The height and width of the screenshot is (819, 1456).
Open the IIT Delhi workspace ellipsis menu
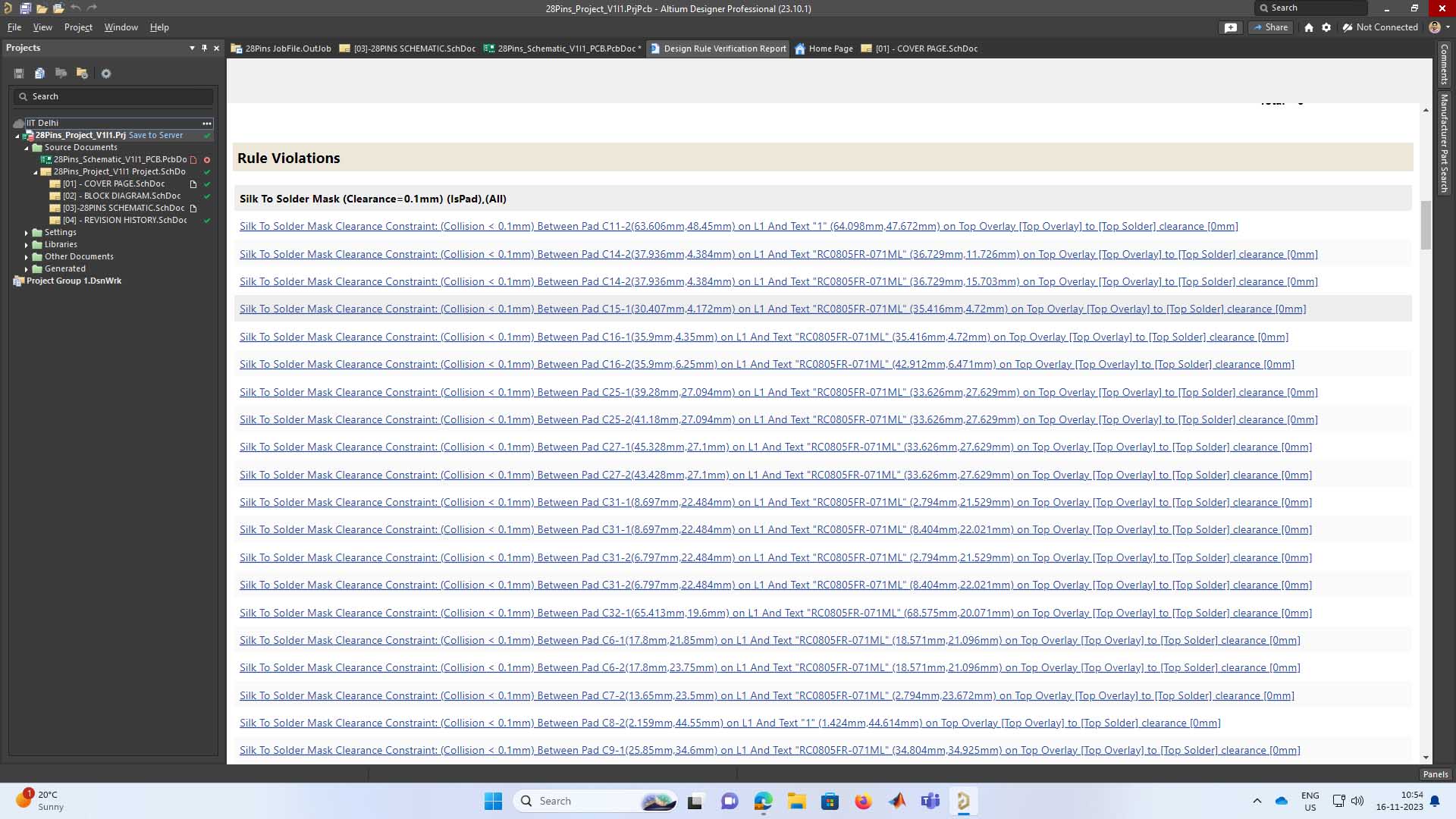[206, 123]
